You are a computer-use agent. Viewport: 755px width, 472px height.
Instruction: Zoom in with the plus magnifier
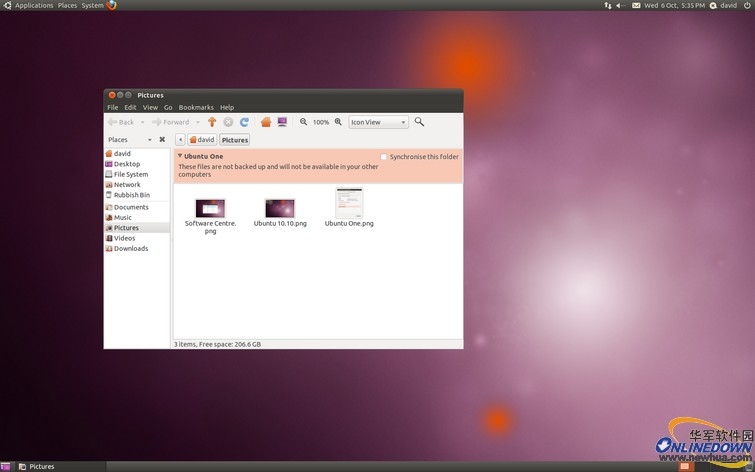(x=338, y=122)
